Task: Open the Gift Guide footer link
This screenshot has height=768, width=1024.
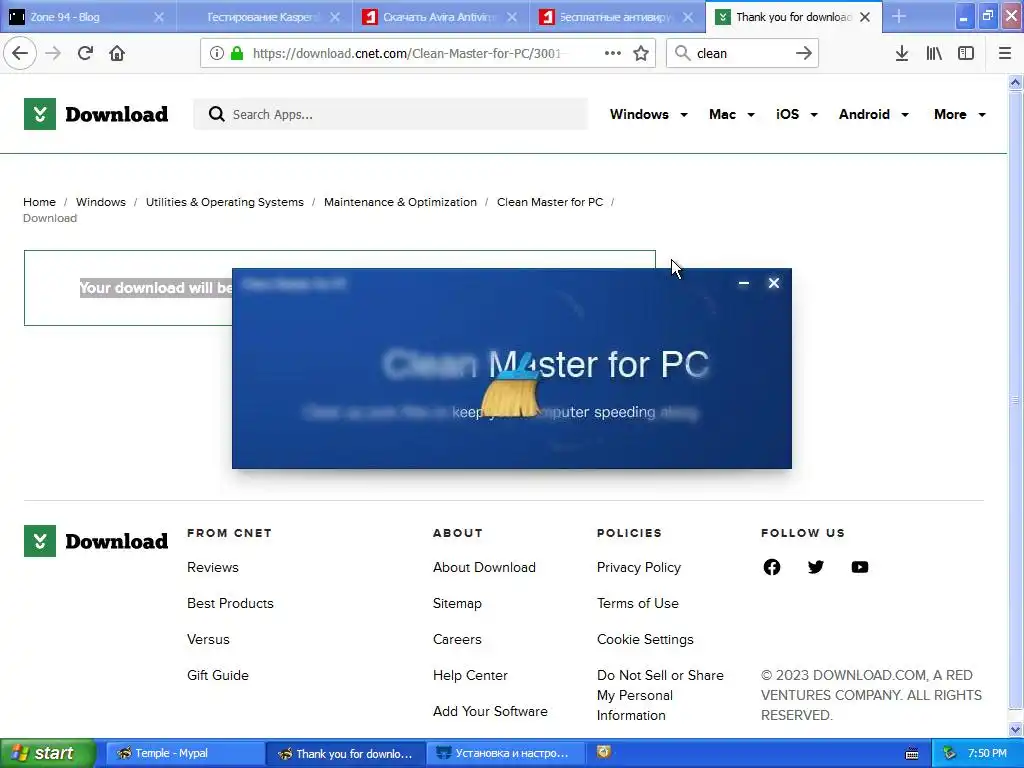Action: 217,675
